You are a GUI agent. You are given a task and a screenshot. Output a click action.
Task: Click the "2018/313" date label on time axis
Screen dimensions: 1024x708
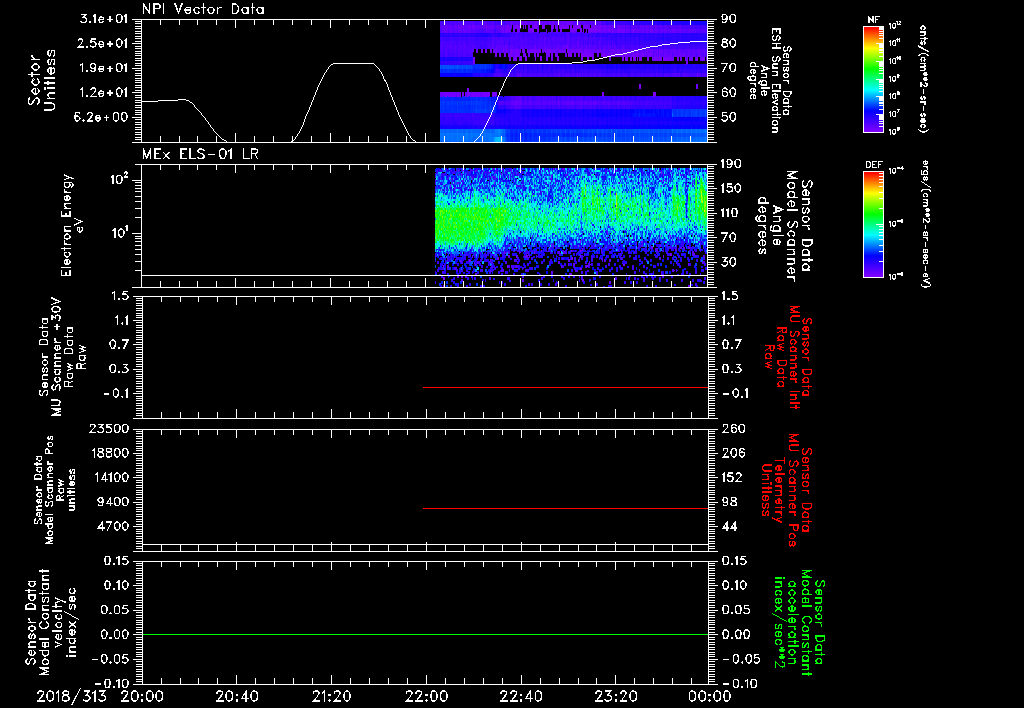coord(72,696)
